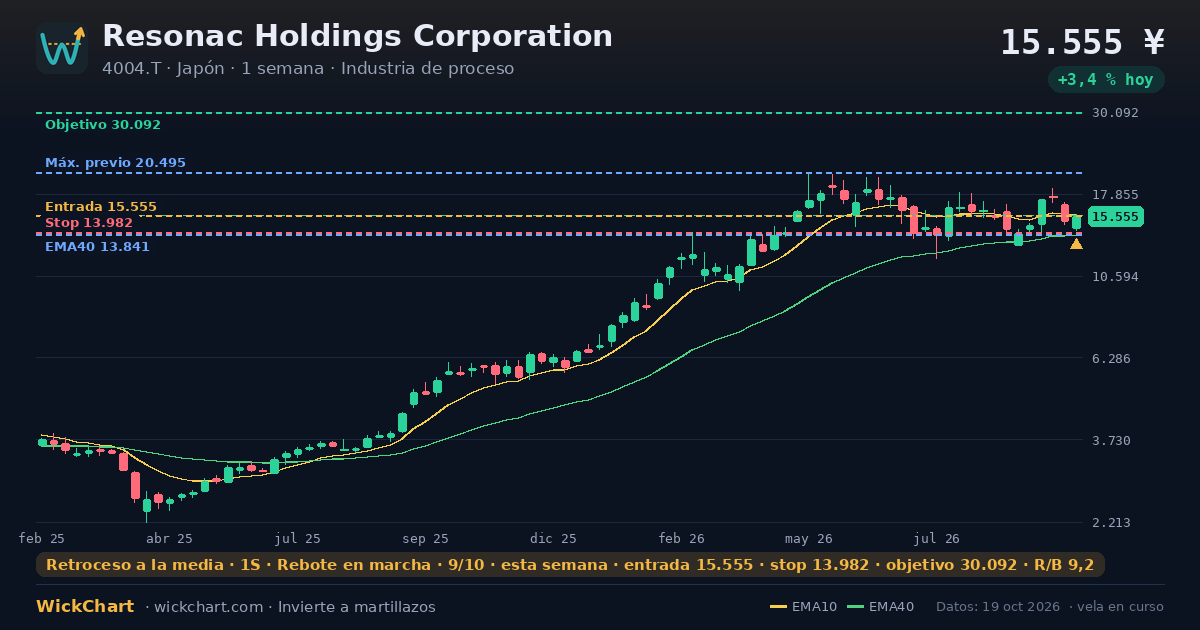Click the '+3,4 % hoy' badge

pos(1106,79)
